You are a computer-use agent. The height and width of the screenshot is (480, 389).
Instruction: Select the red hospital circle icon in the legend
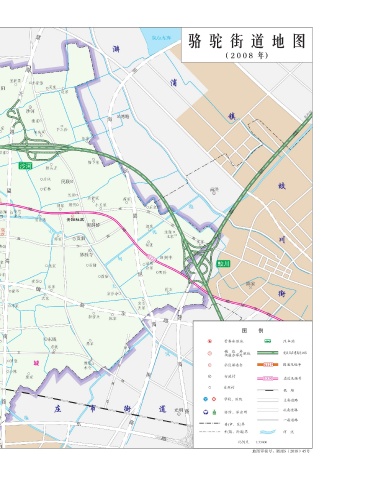[x=214, y=399]
